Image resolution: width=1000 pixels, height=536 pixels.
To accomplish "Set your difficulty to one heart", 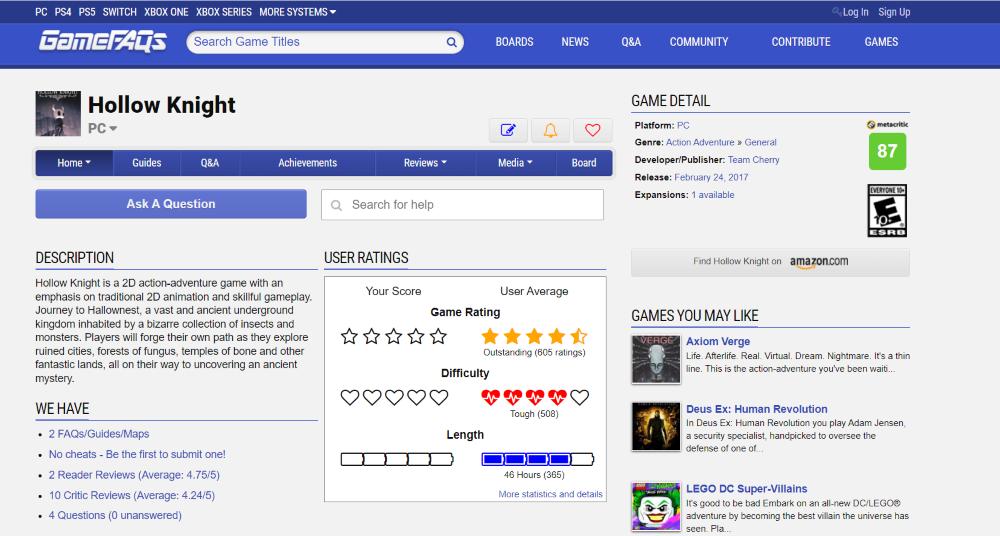I will tap(349, 398).
